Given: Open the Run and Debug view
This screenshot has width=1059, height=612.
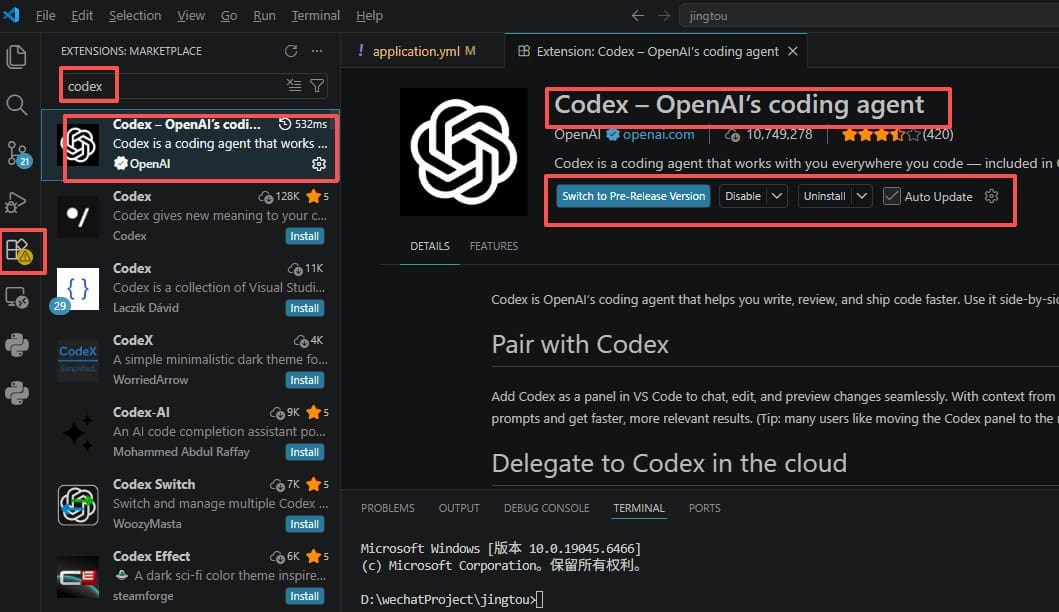Looking at the screenshot, I should [x=16, y=202].
